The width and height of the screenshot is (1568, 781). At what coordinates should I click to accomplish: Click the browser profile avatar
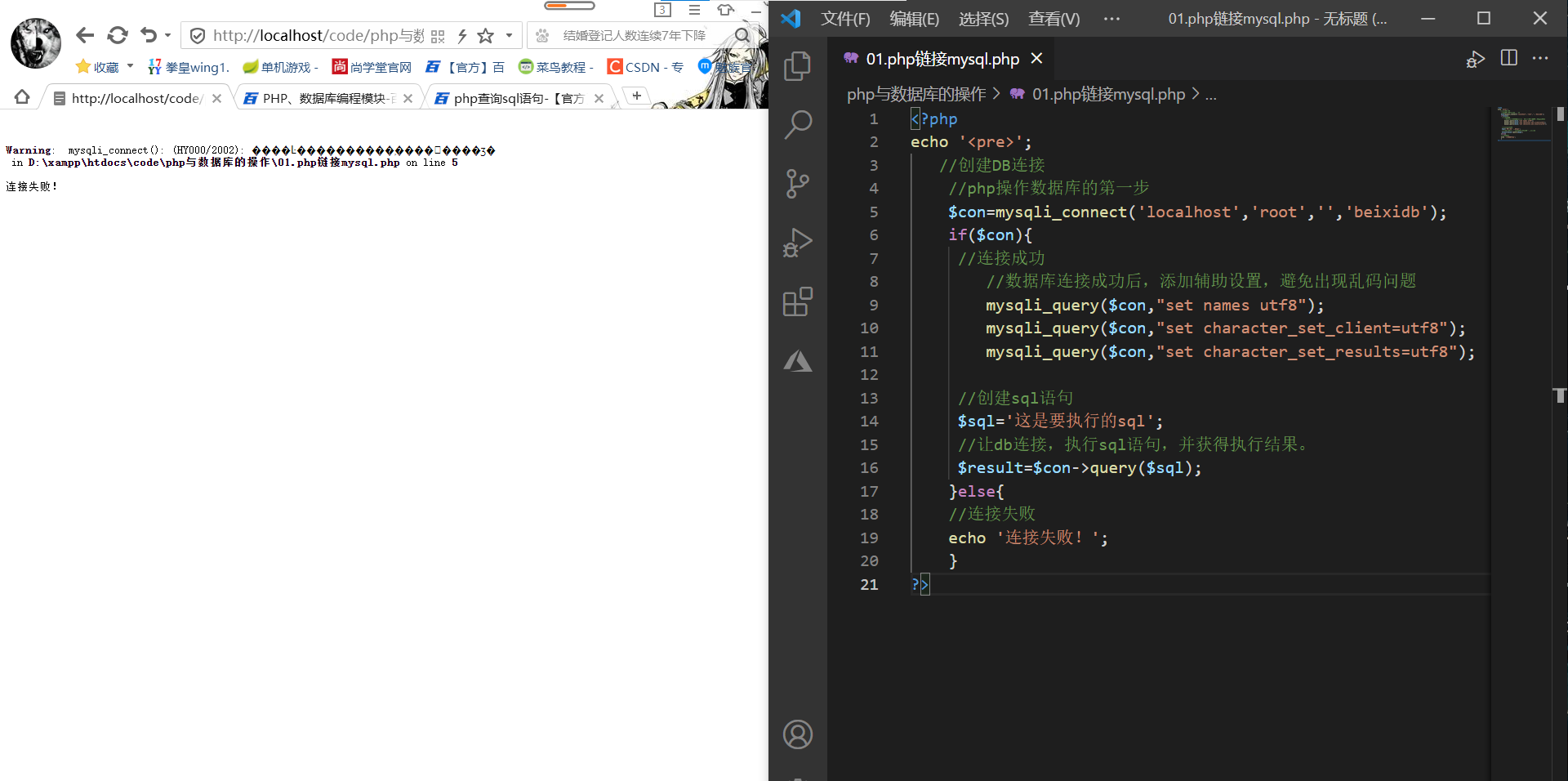click(x=36, y=42)
